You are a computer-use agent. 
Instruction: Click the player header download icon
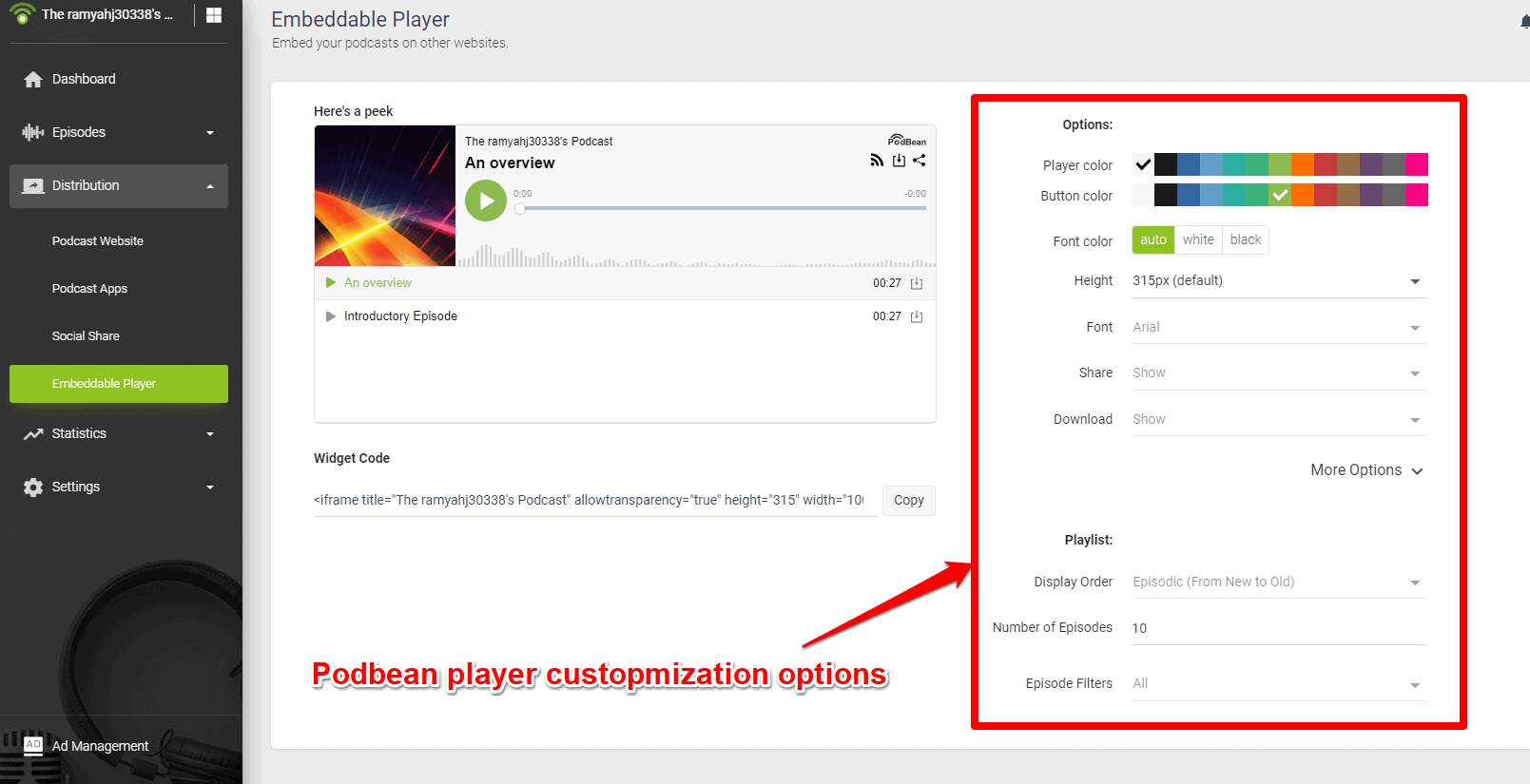click(x=899, y=161)
